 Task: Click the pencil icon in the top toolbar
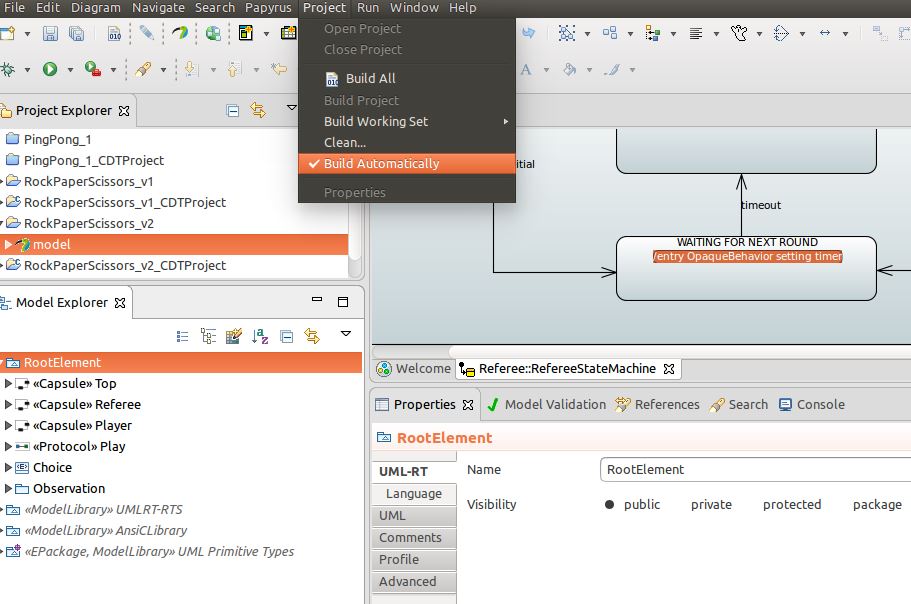146,33
